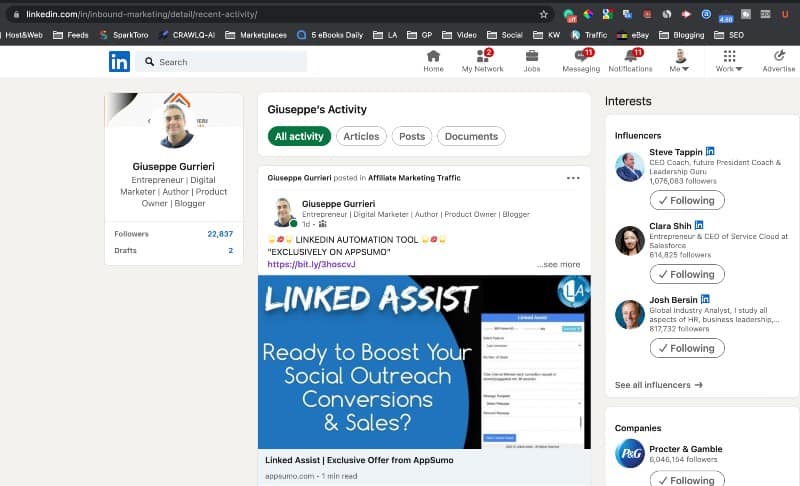The image size is (800, 486).
Task: Expand the Work apps grid menu
Action: tap(729, 61)
